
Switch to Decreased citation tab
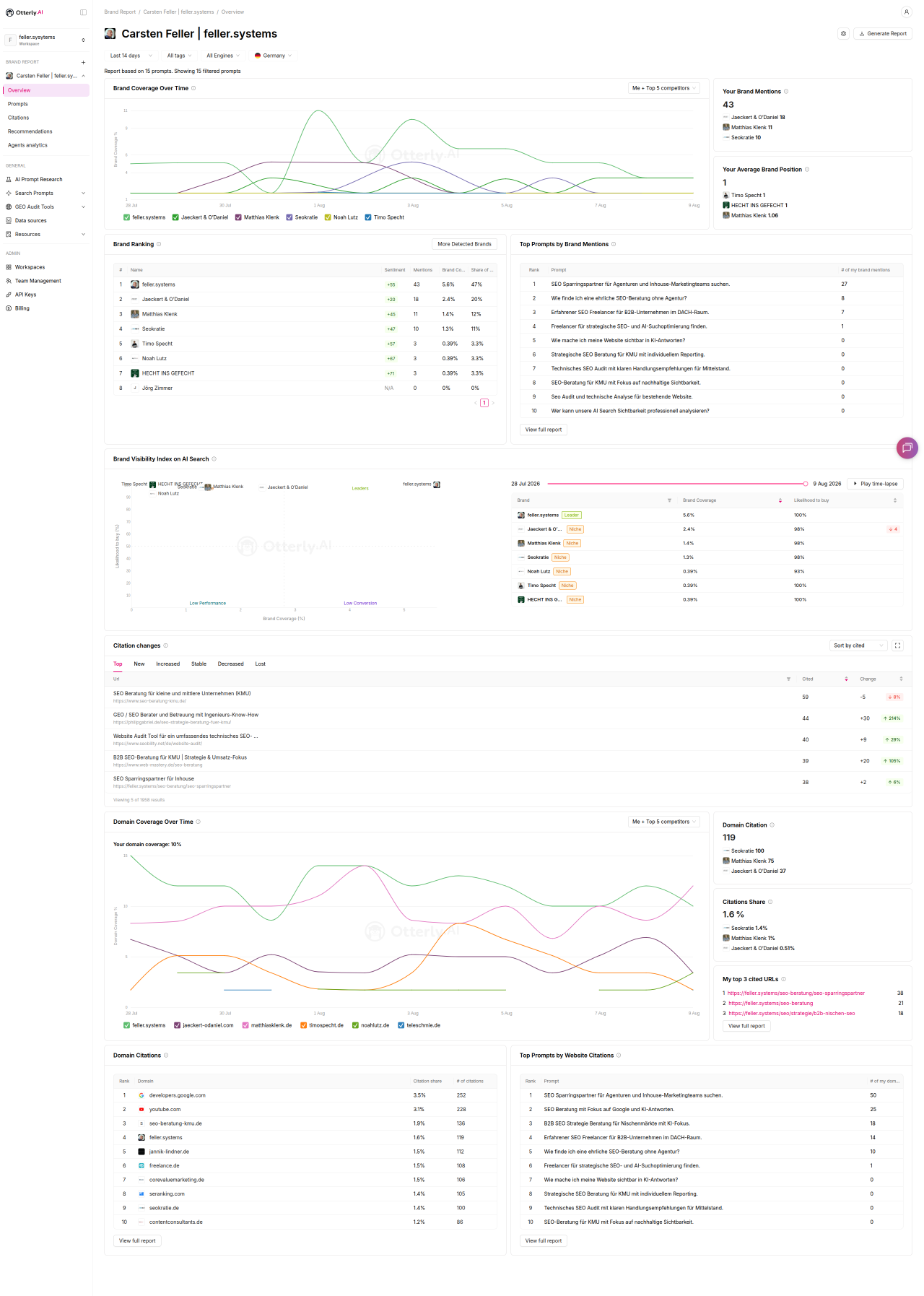point(230,664)
